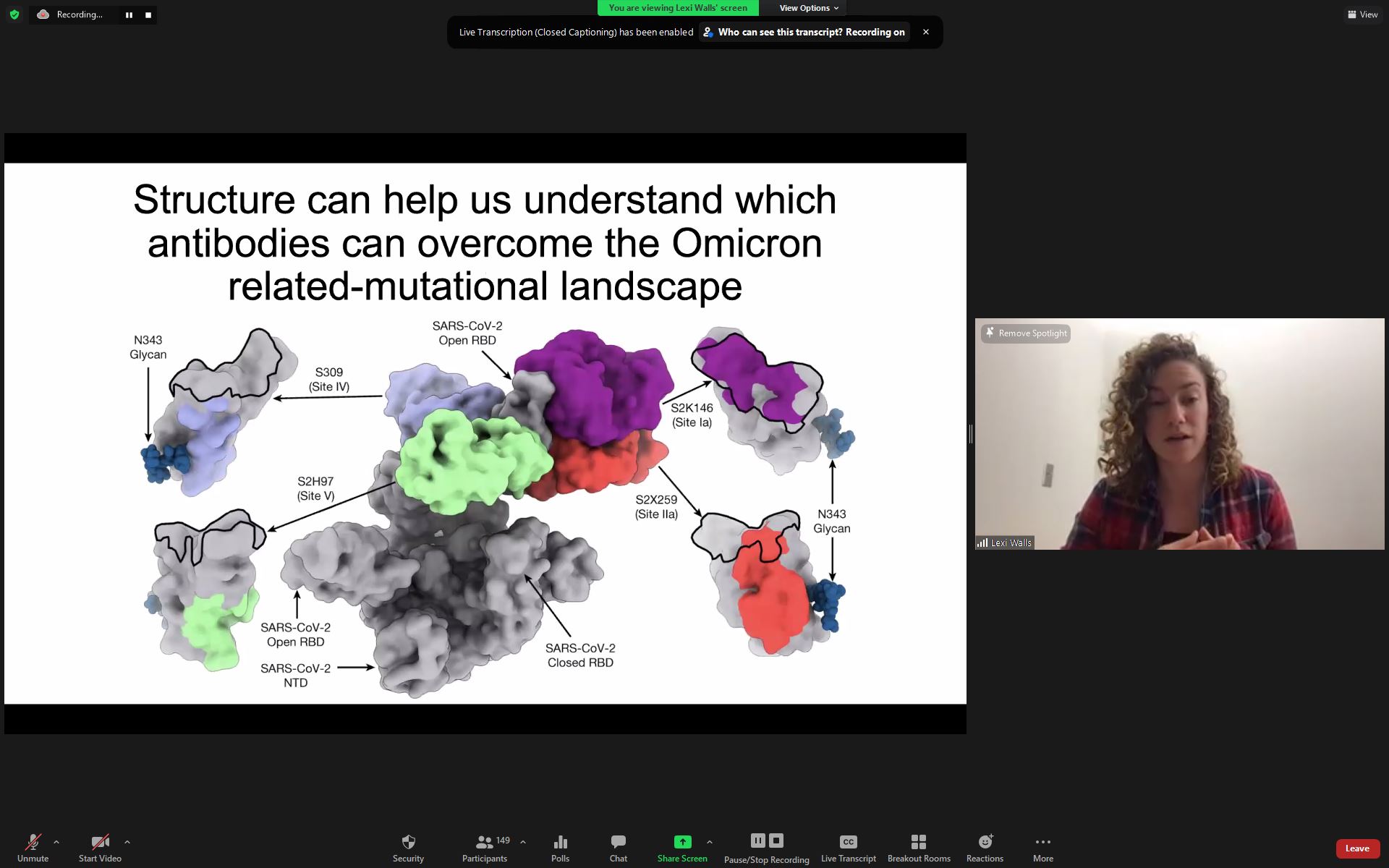Pause recording via top-left indicator

(x=129, y=14)
